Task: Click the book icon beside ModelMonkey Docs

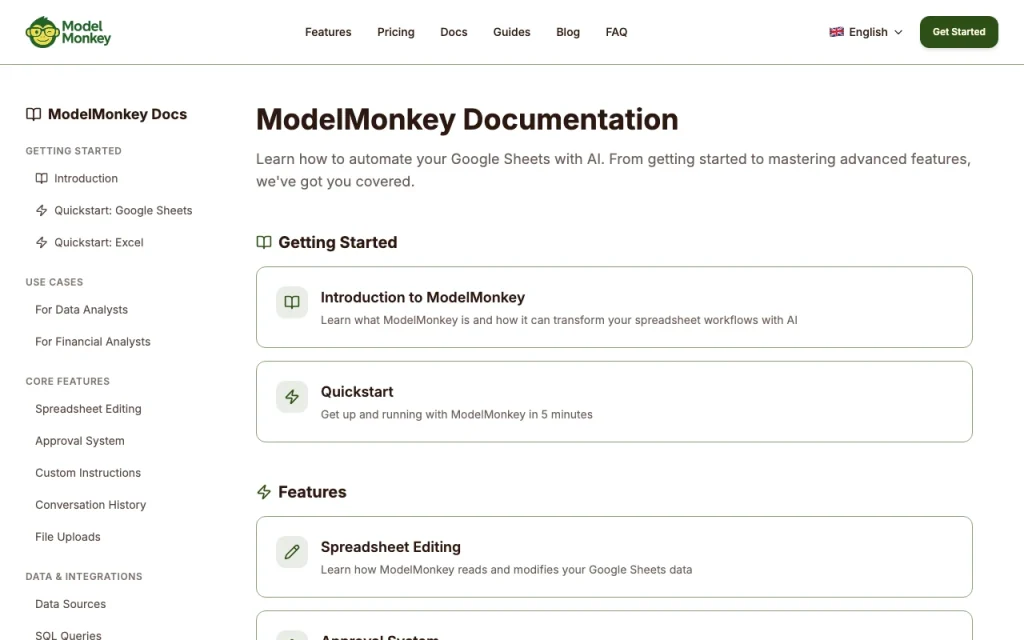Action: [33, 114]
